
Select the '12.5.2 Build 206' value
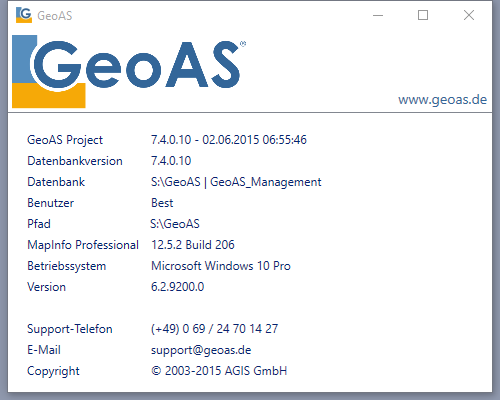point(193,245)
